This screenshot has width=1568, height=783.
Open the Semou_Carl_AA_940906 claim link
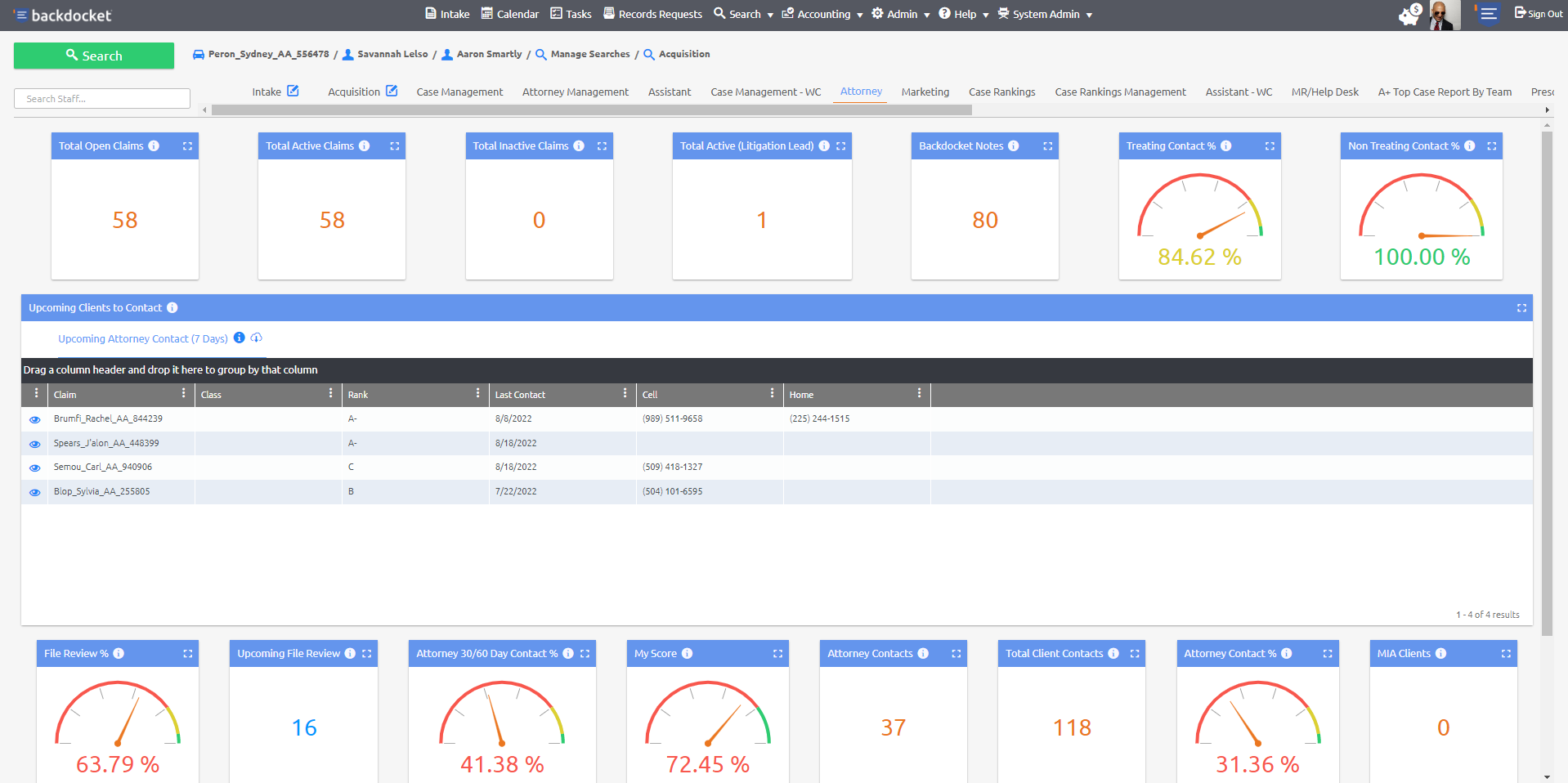click(103, 467)
